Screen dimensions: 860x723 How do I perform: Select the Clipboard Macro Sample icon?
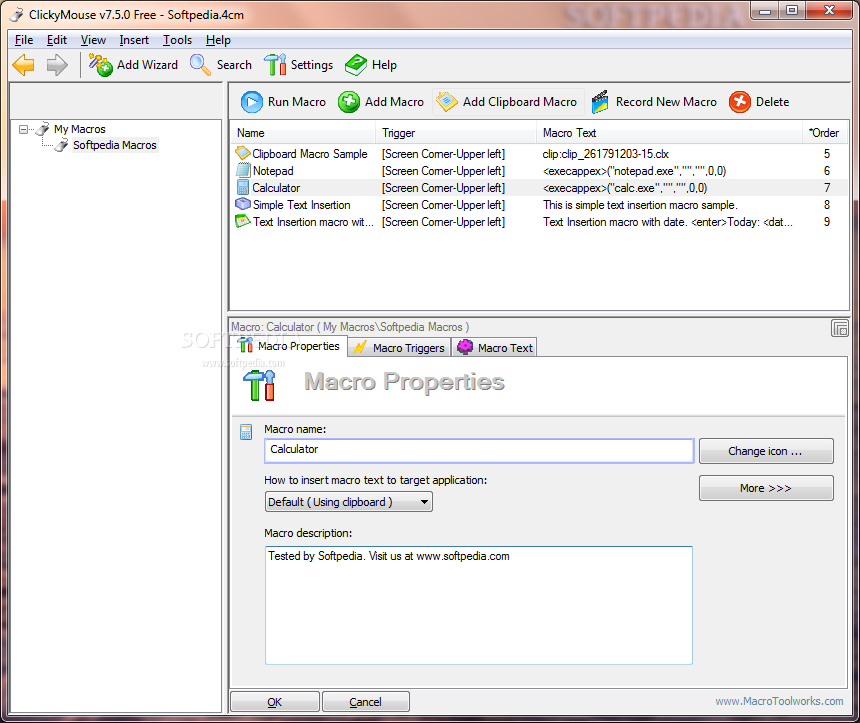click(x=242, y=153)
